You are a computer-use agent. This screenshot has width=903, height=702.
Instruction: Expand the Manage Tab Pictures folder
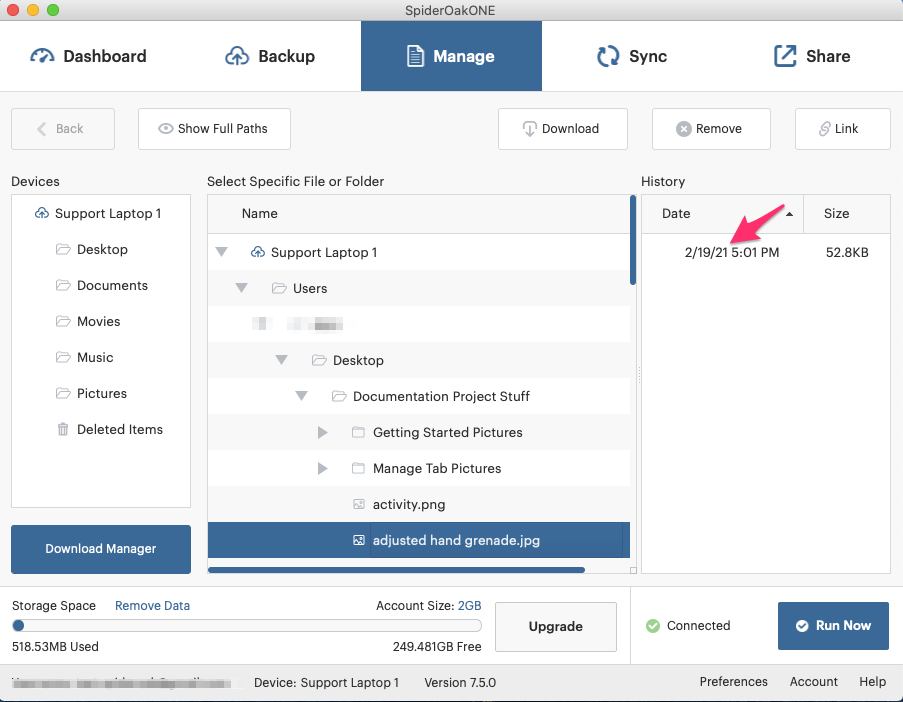pos(322,469)
